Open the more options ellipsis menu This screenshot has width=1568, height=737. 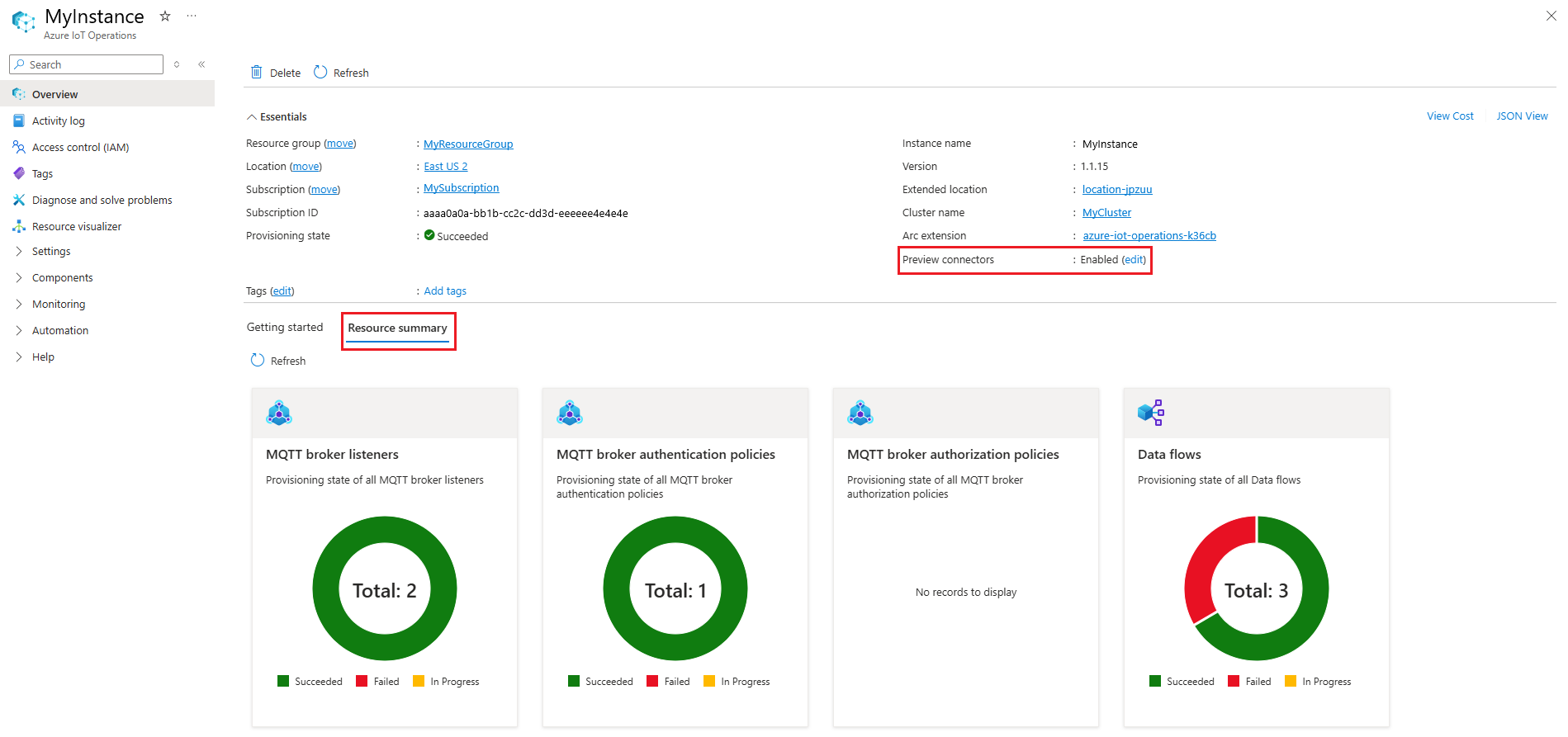(x=192, y=16)
